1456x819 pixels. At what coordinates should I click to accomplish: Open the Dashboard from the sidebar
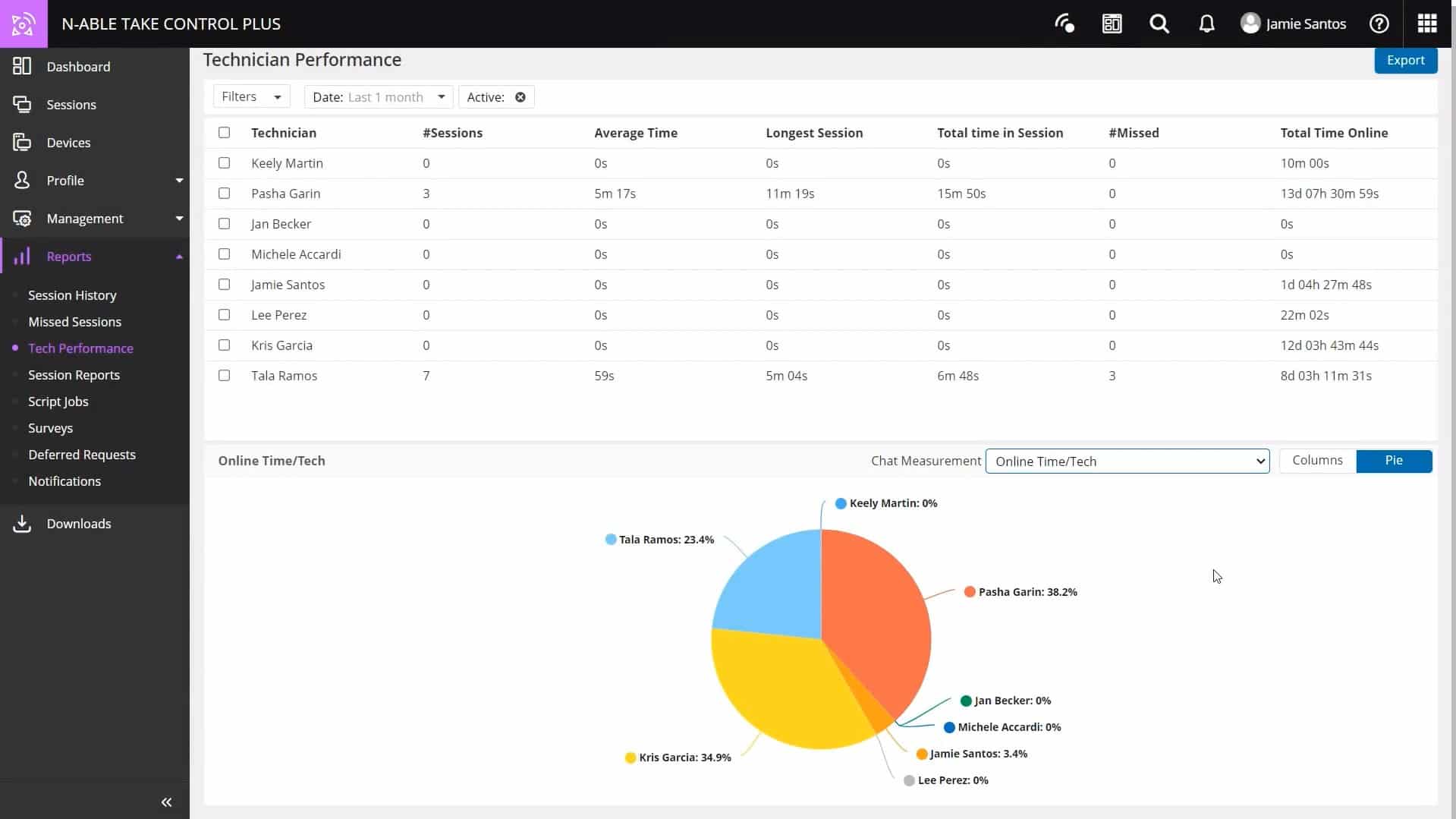(78, 66)
